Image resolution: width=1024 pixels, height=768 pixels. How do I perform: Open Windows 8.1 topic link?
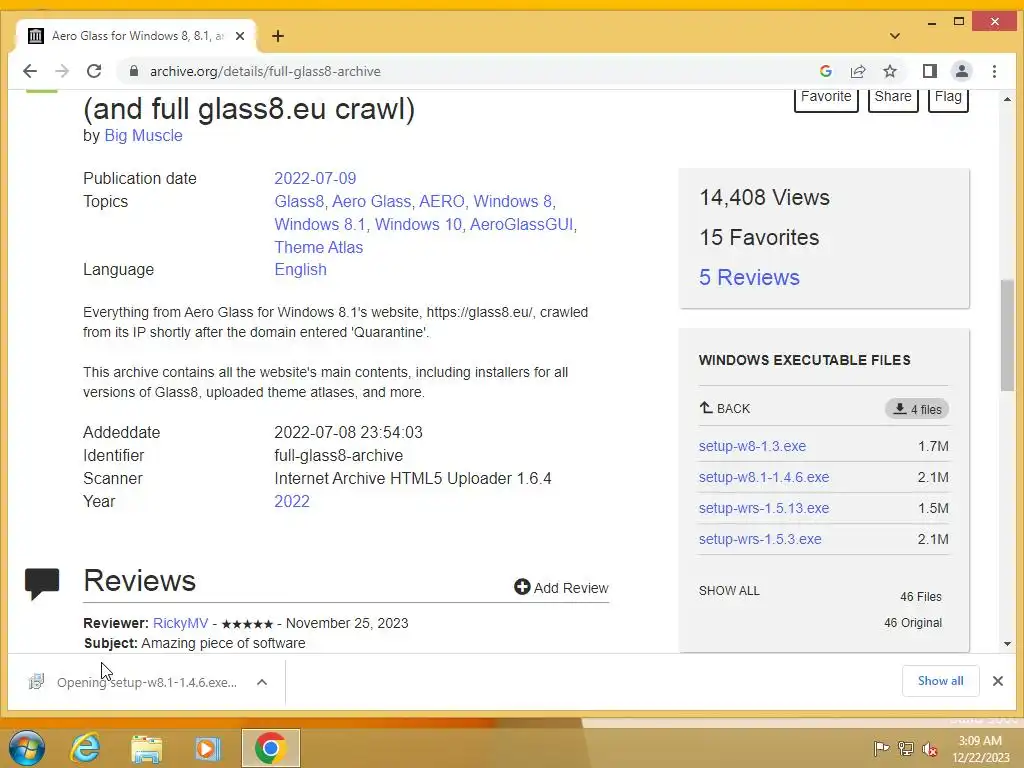click(320, 224)
